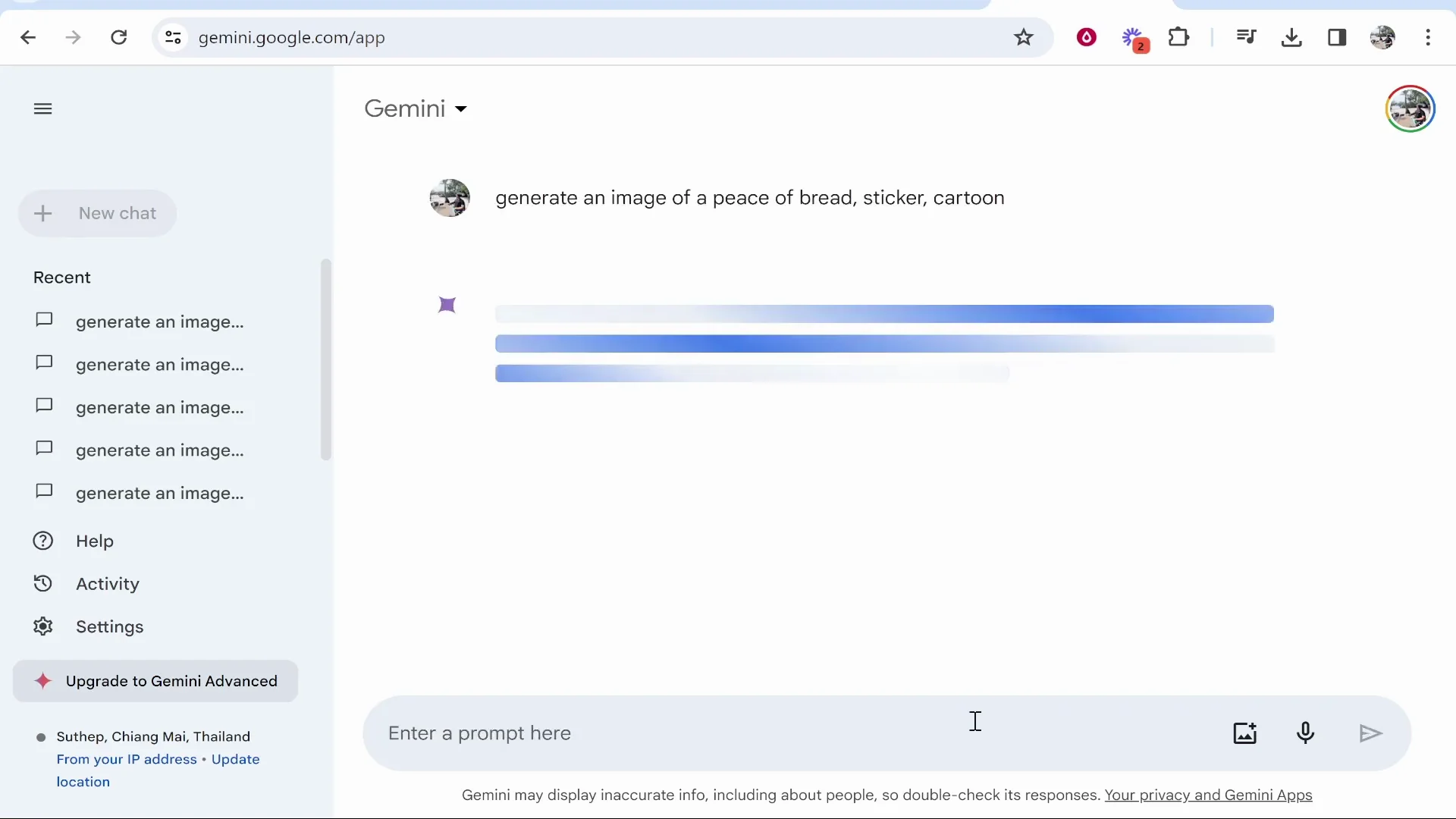Open the Downloads icon in the toolbar
1456x819 pixels.
tap(1292, 37)
